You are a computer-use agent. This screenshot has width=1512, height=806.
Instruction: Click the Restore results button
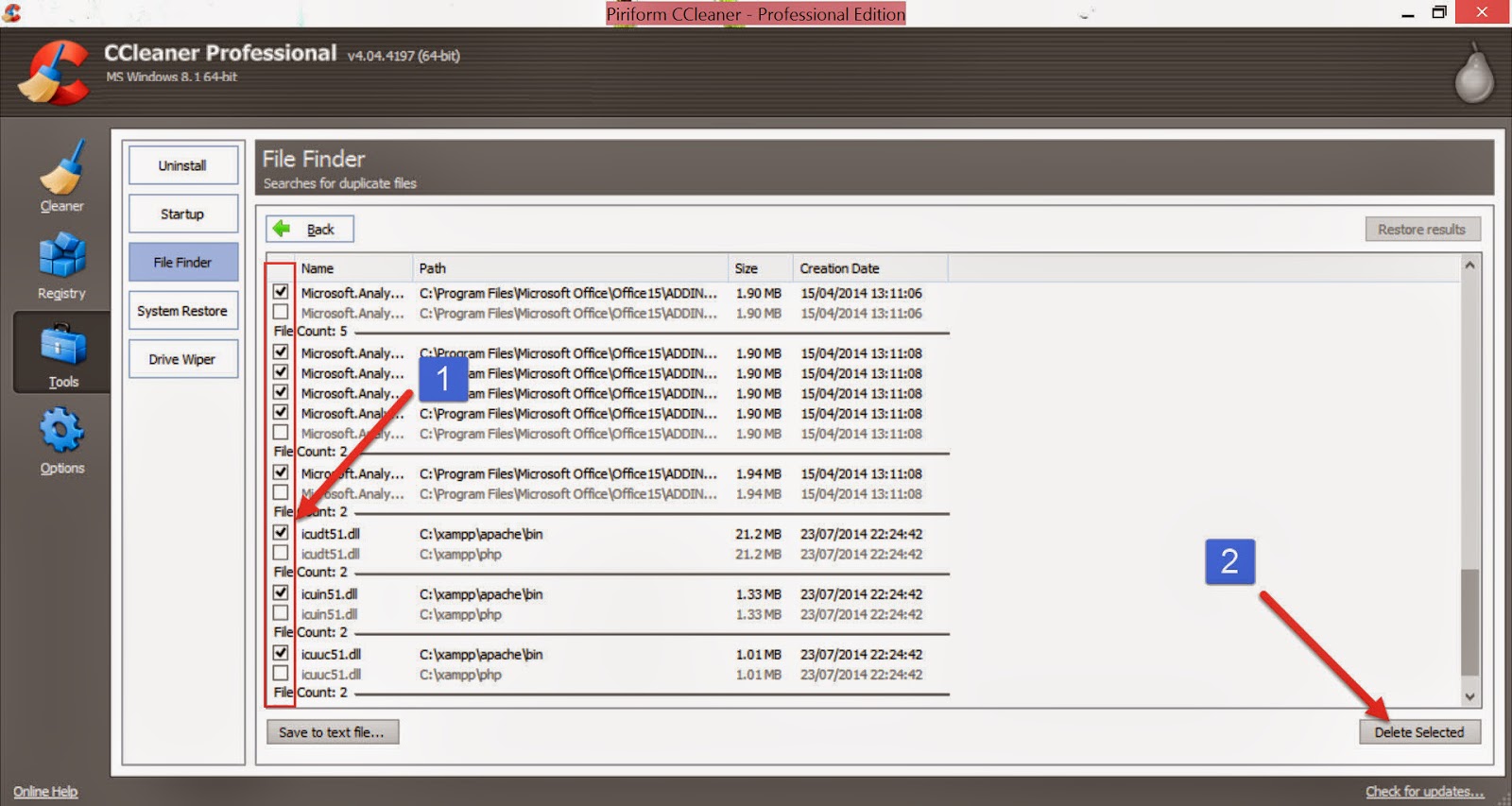1422,229
